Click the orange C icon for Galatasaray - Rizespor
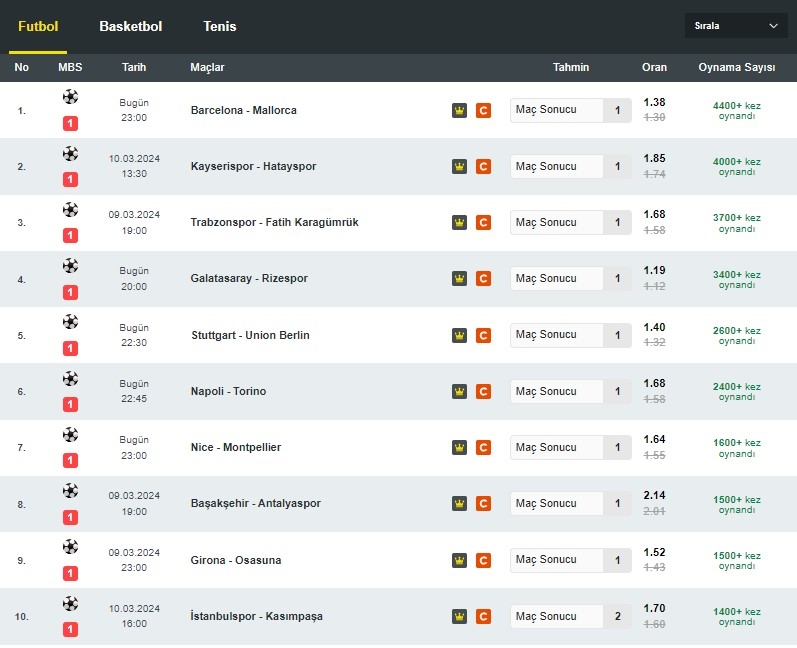Screen dimensions: 797x648 coord(483,279)
